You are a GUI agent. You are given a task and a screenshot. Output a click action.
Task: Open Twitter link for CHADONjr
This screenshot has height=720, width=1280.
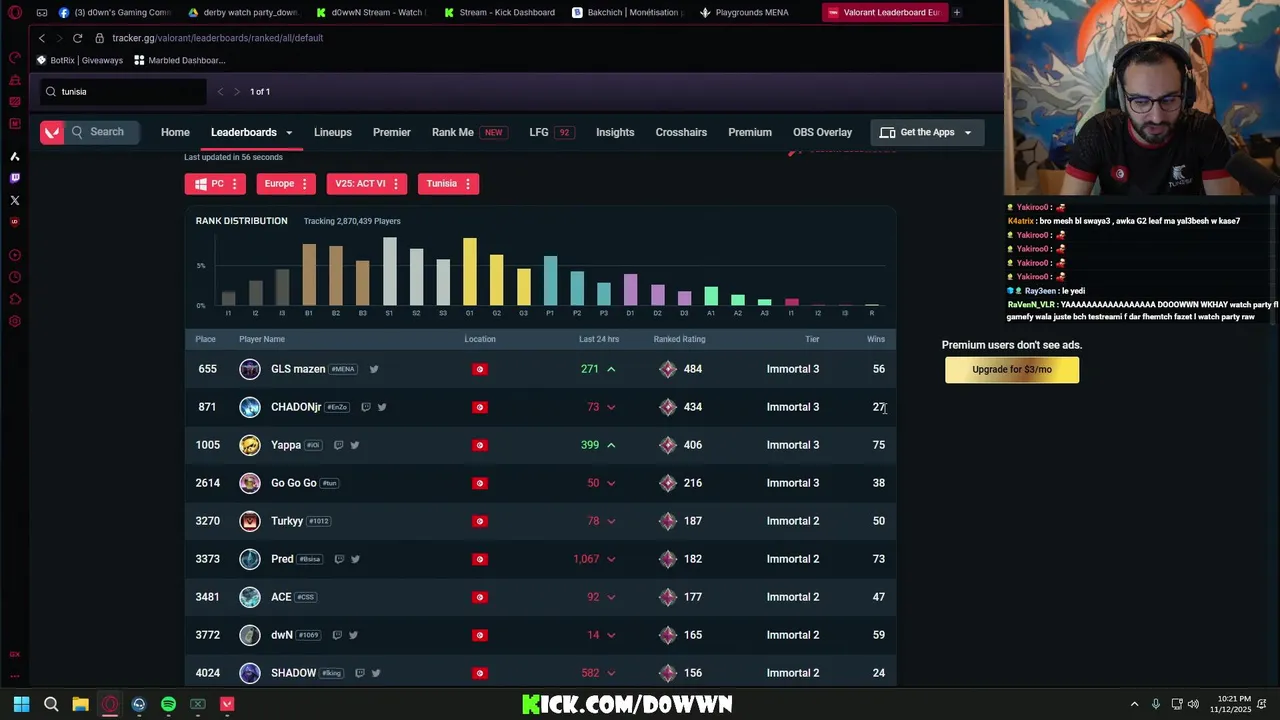382,407
